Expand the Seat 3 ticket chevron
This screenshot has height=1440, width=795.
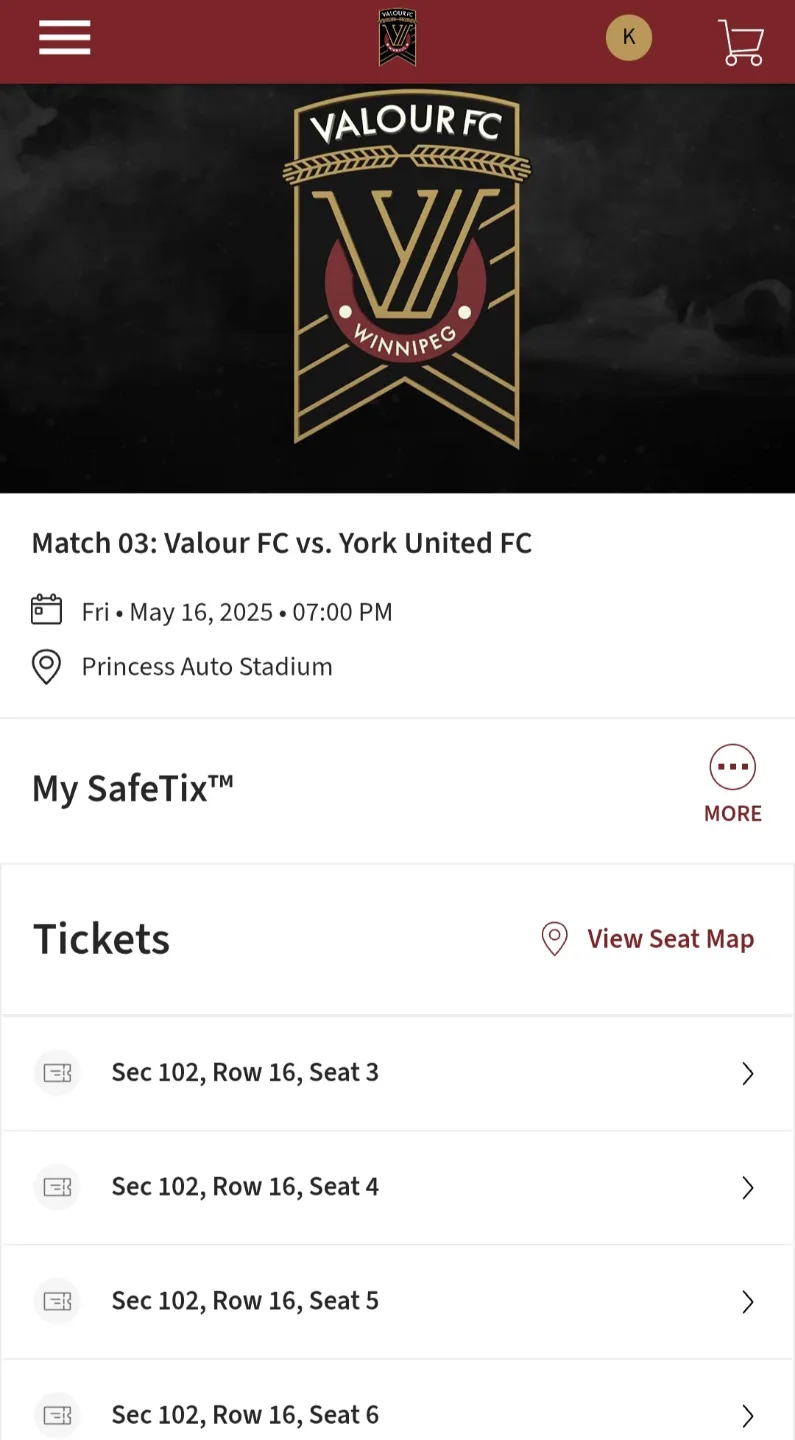(747, 1074)
